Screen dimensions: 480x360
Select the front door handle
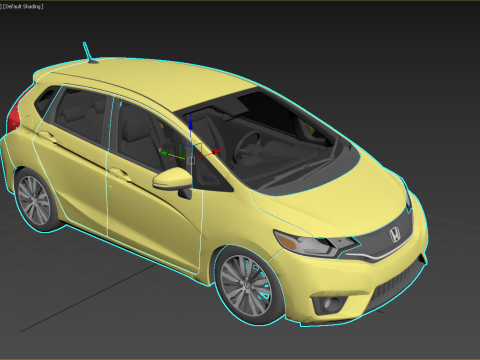tap(120, 174)
